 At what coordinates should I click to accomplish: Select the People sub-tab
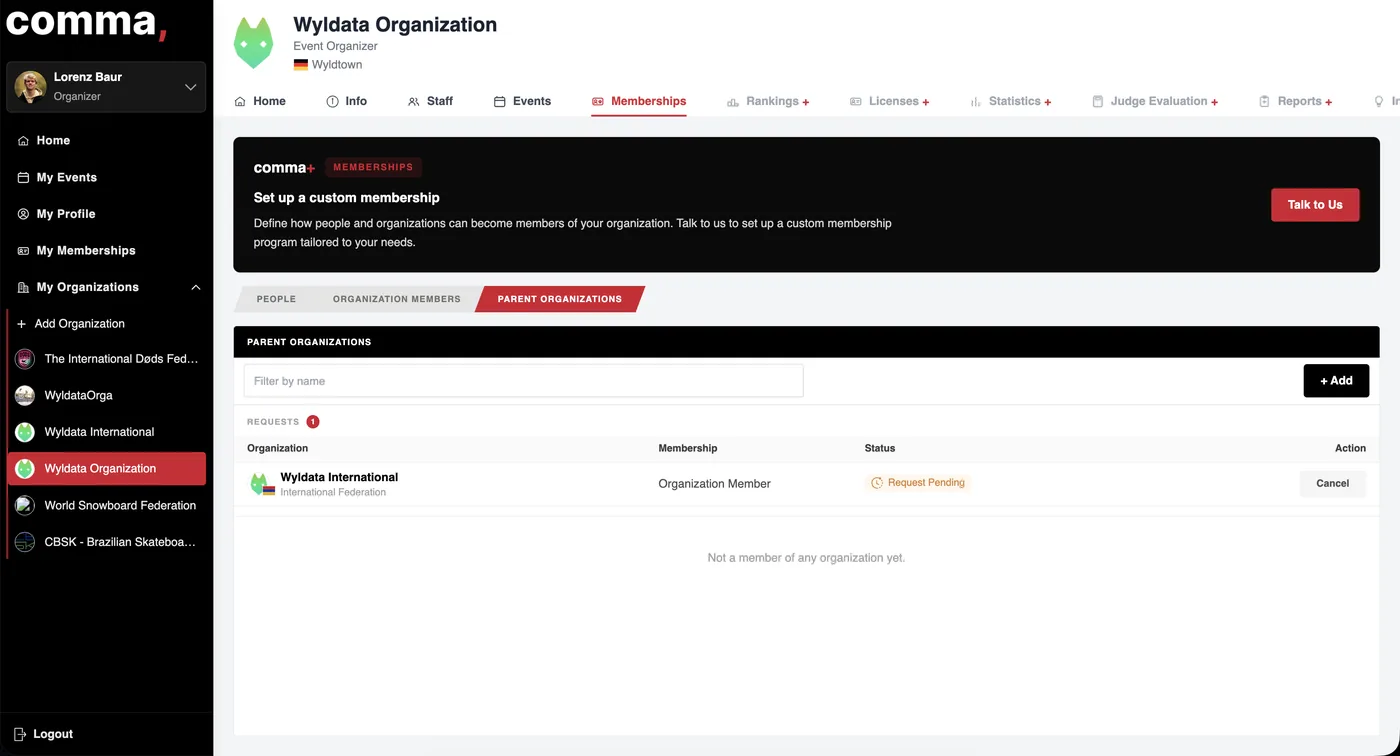pyautogui.click(x=276, y=299)
